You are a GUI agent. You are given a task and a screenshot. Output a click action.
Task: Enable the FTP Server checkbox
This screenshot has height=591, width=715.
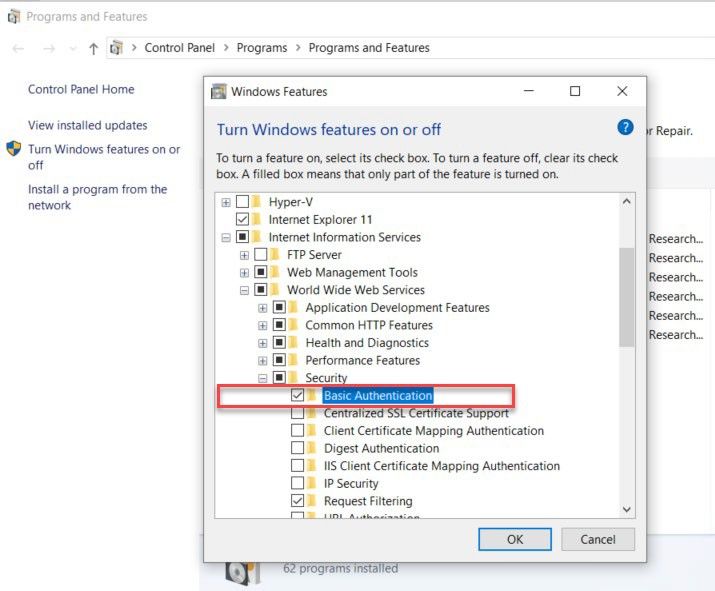click(x=260, y=254)
